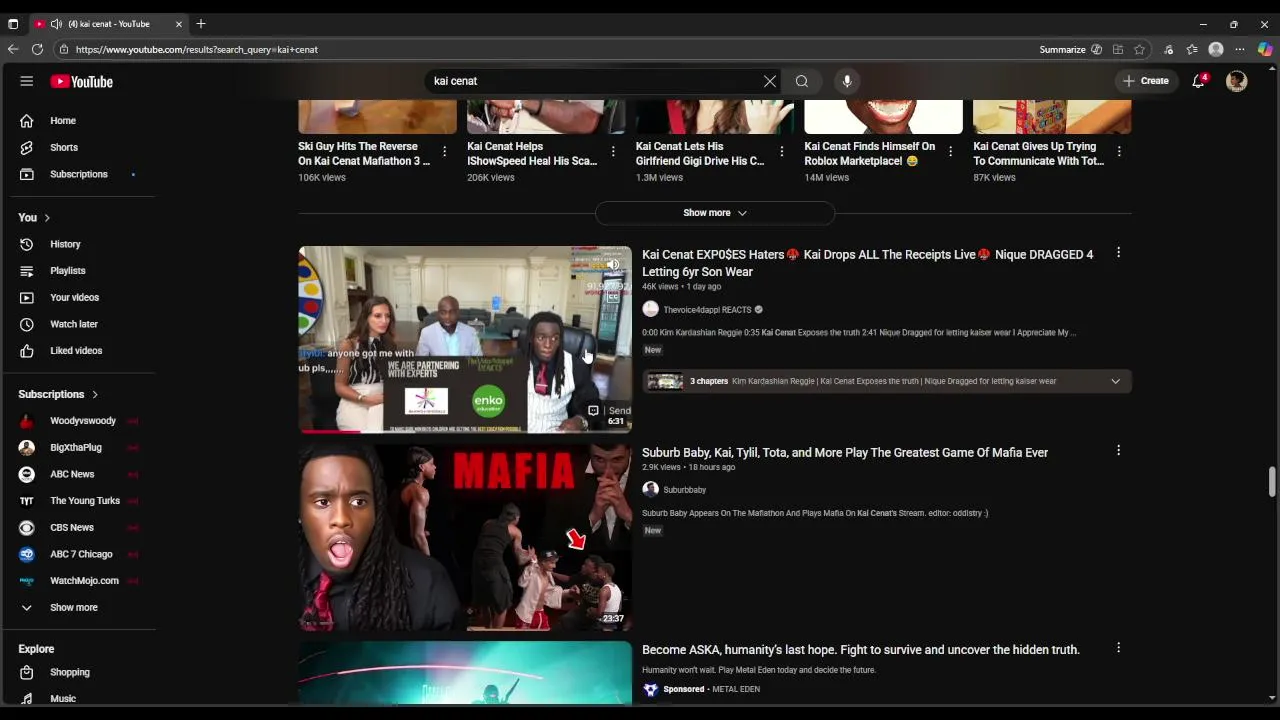Click the Suburbbaby channel avatar
The width and height of the screenshot is (1280, 720).
coord(651,490)
